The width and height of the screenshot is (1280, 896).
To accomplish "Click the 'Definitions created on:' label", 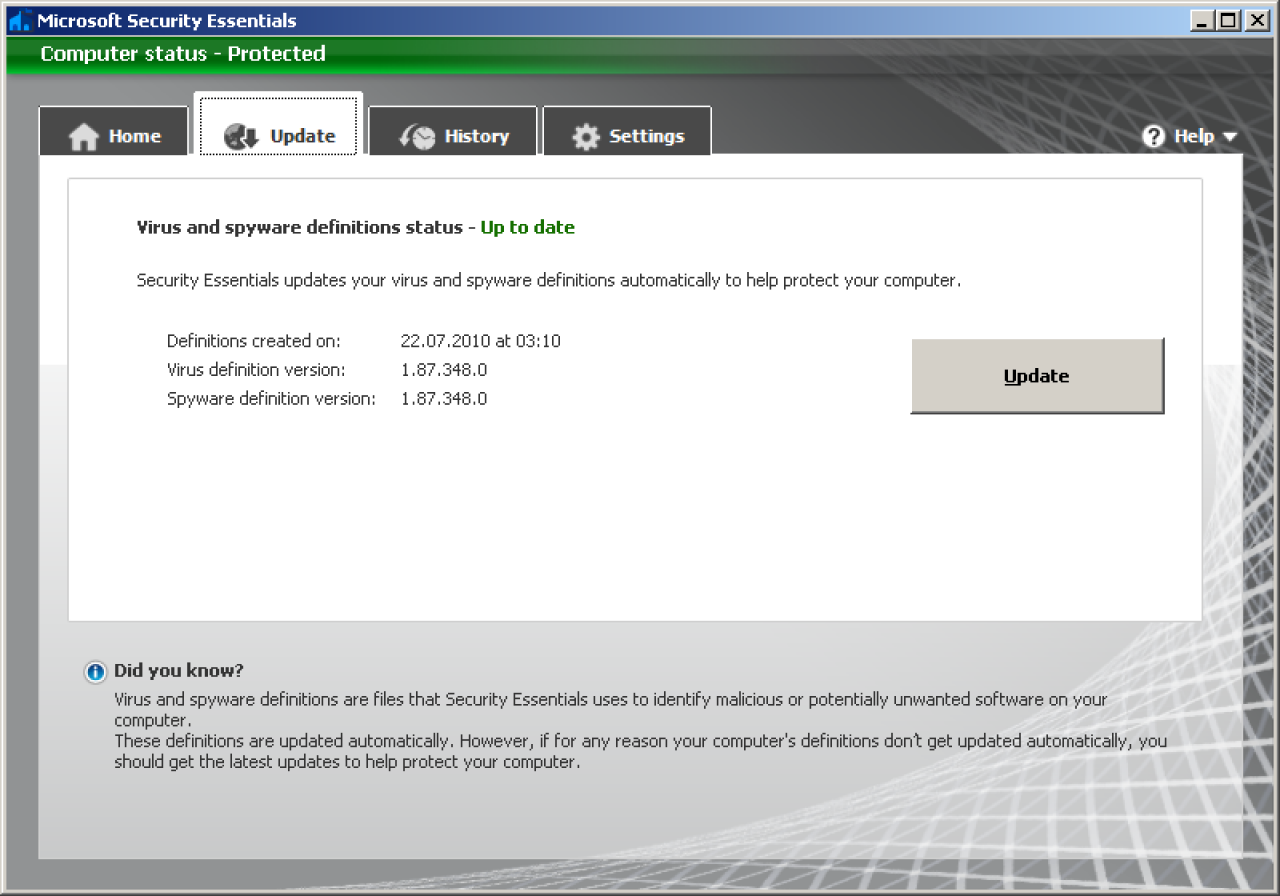I will click(x=254, y=341).
